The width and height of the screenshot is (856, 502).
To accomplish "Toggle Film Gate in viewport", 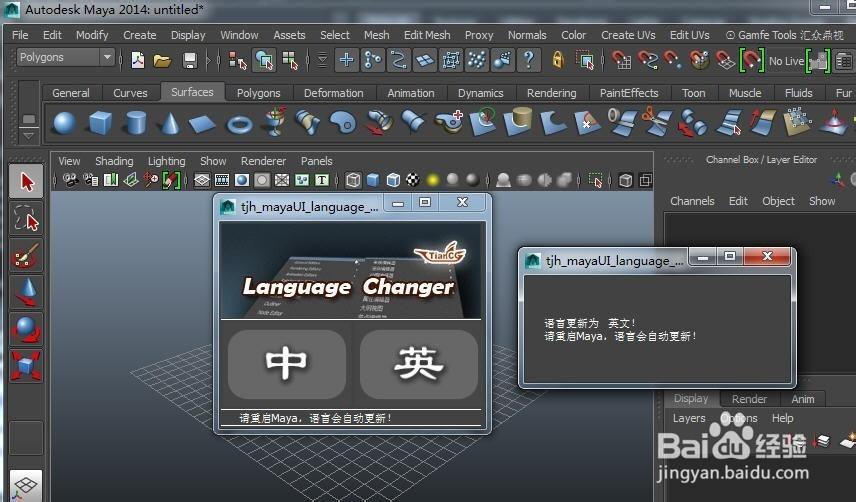I will pyautogui.click(x=222, y=180).
